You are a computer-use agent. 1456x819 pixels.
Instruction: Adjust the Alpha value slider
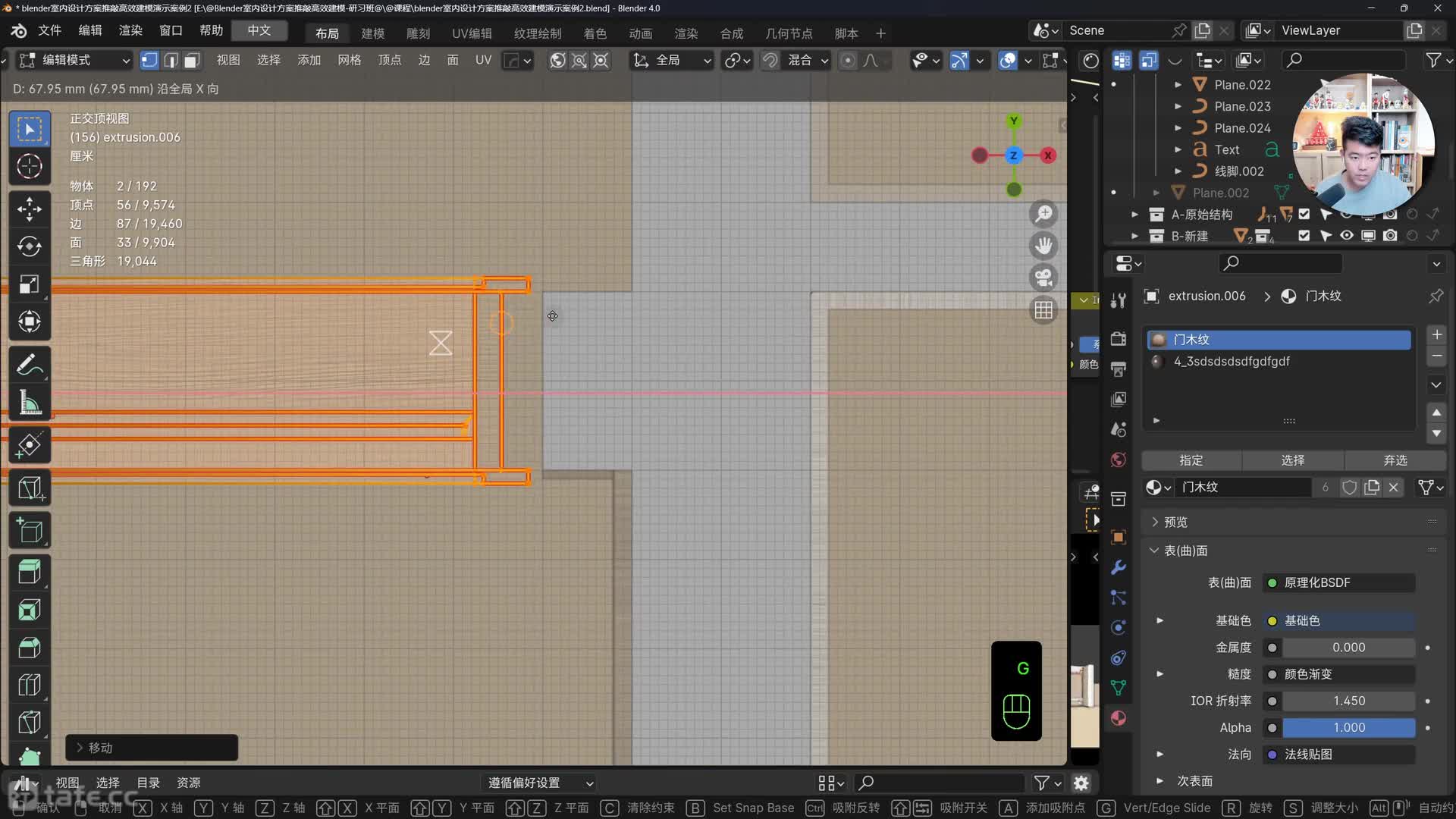click(x=1348, y=727)
